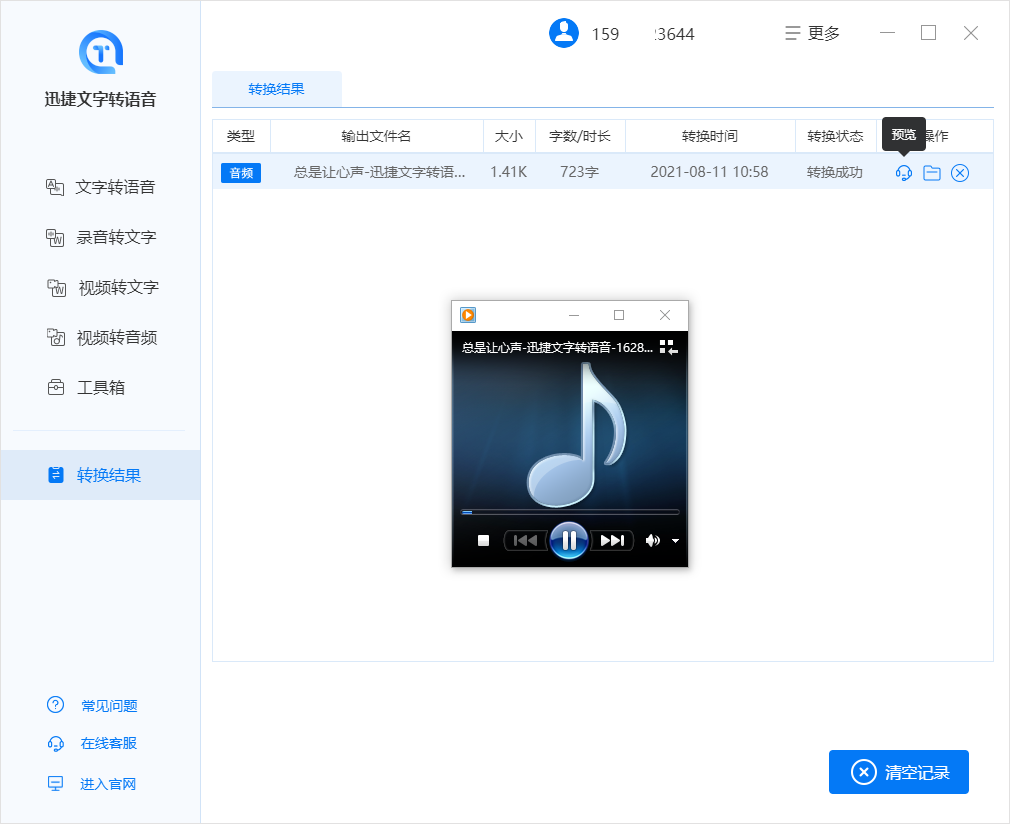Skip to next track in player

[x=612, y=541]
